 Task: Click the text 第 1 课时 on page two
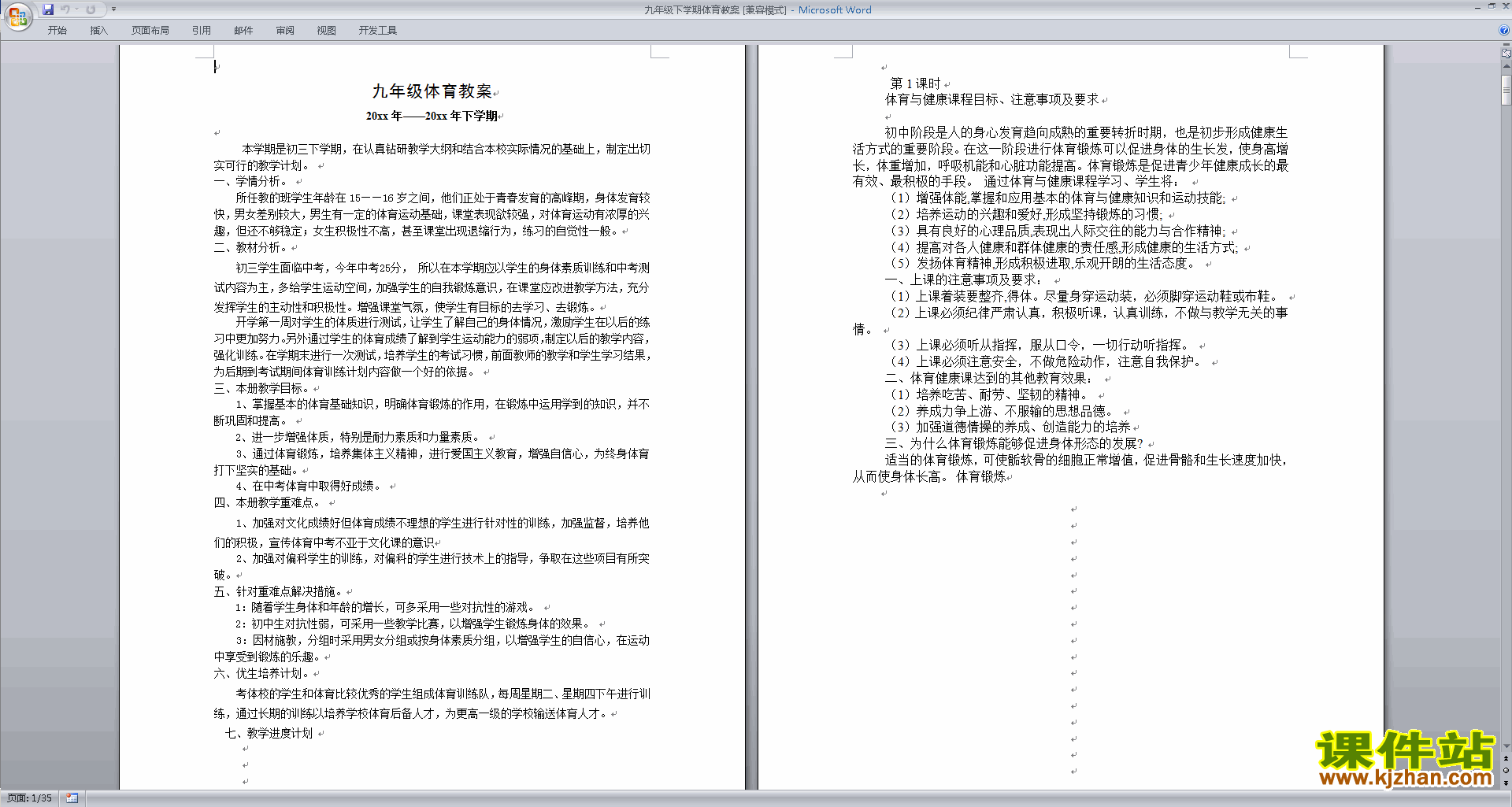[915, 83]
